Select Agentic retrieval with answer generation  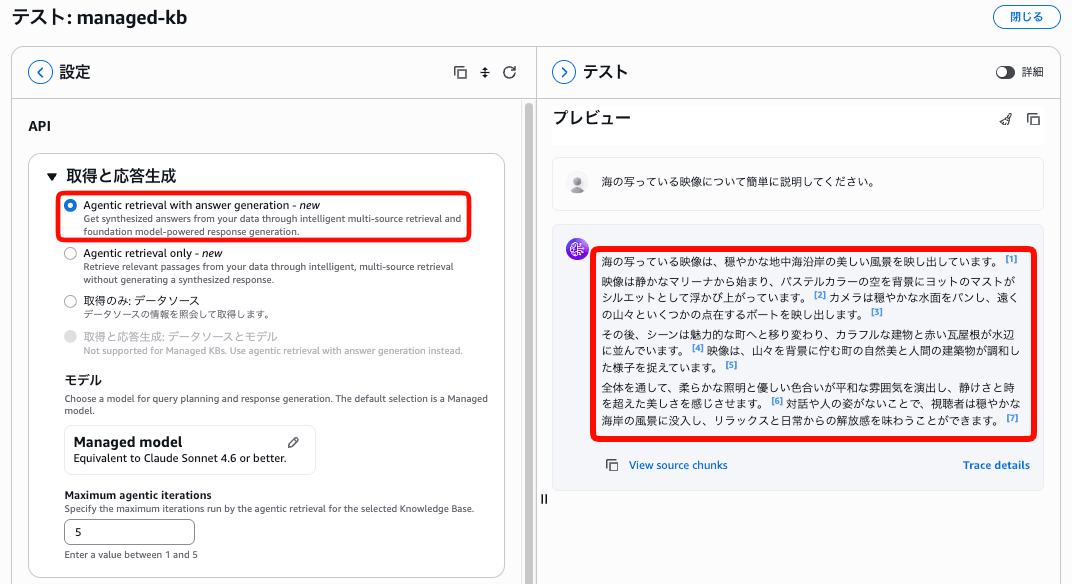(x=70, y=205)
